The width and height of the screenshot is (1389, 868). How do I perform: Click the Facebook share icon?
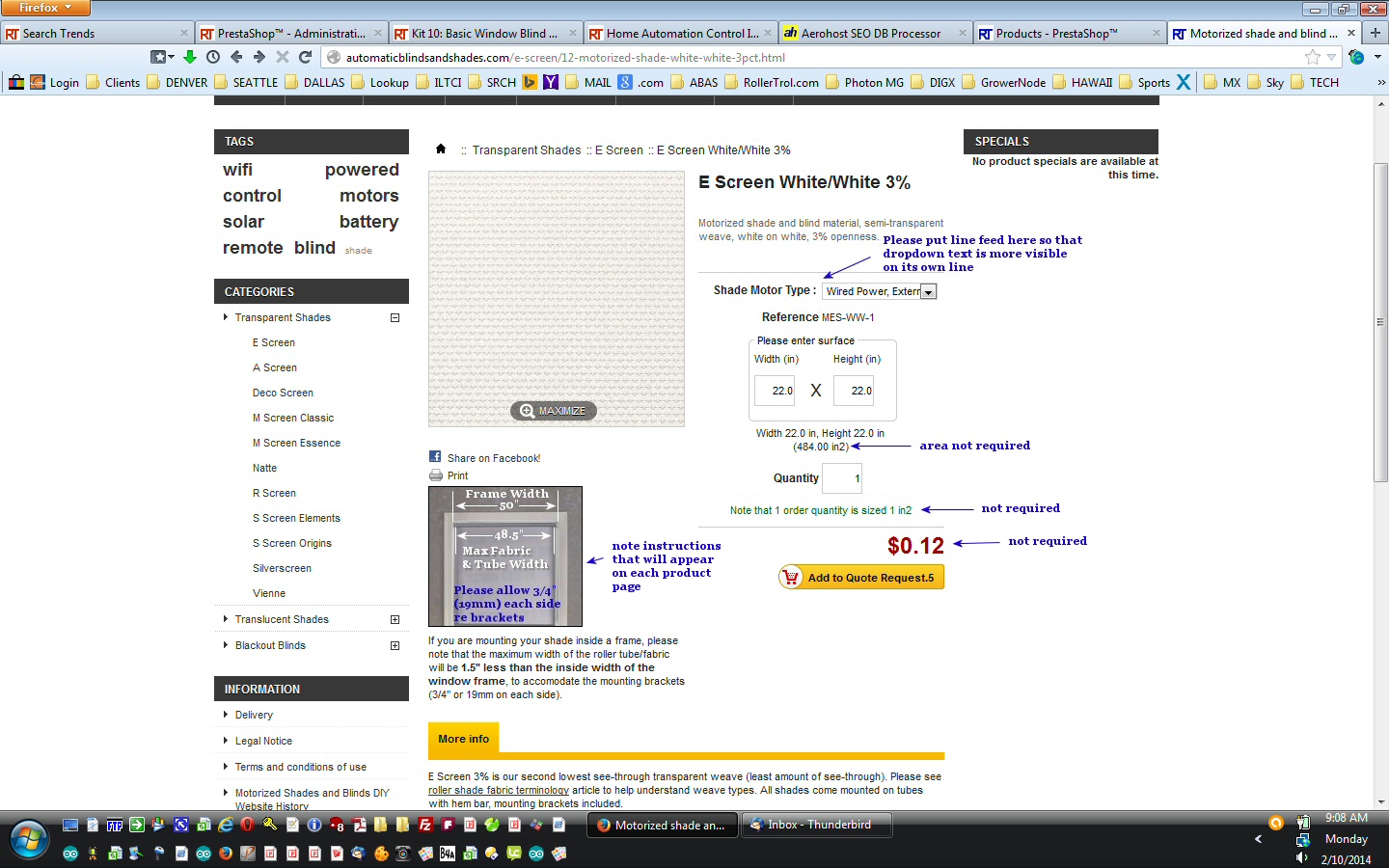coord(435,457)
